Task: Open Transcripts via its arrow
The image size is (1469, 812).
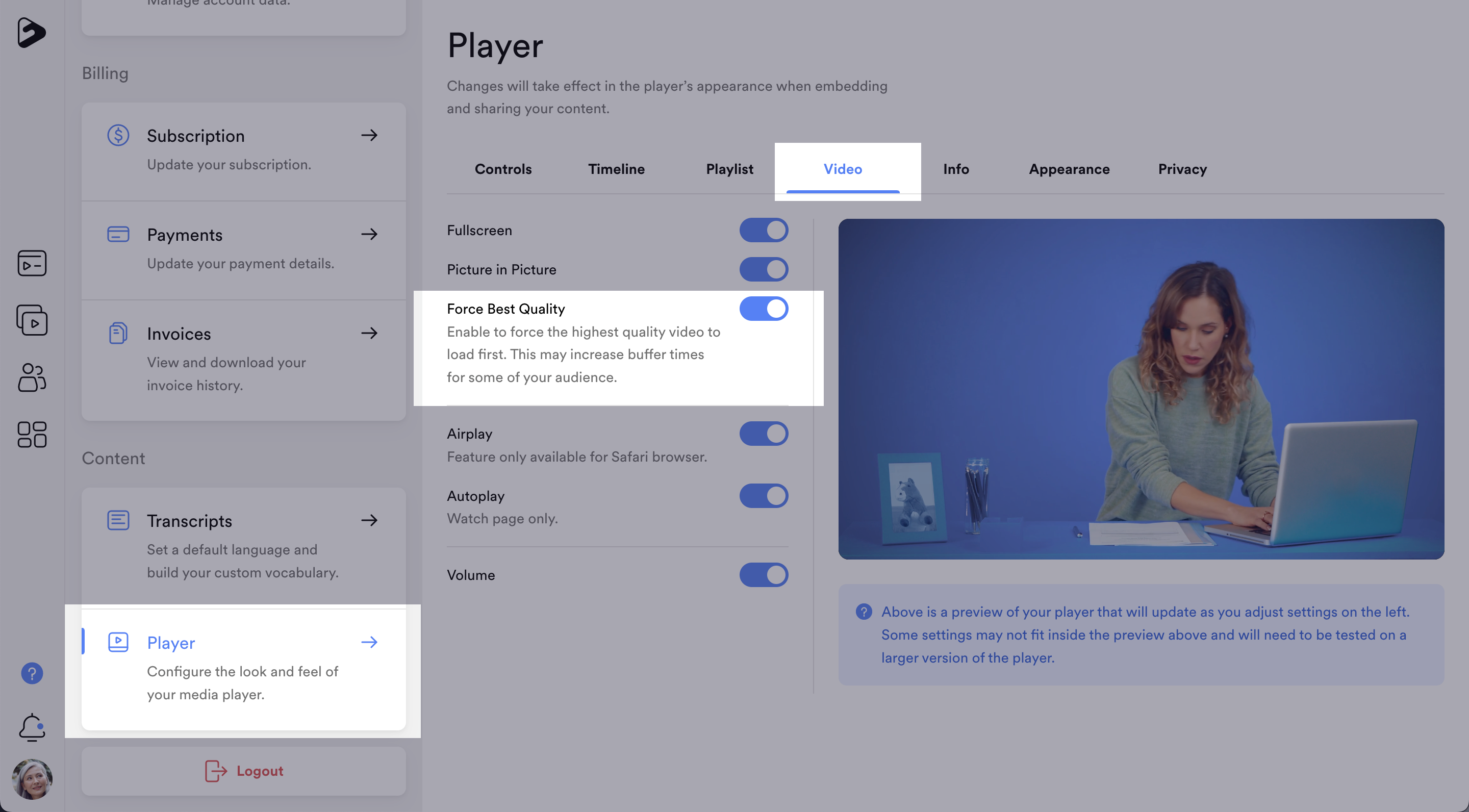Action: pyautogui.click(x=369, y=520)
